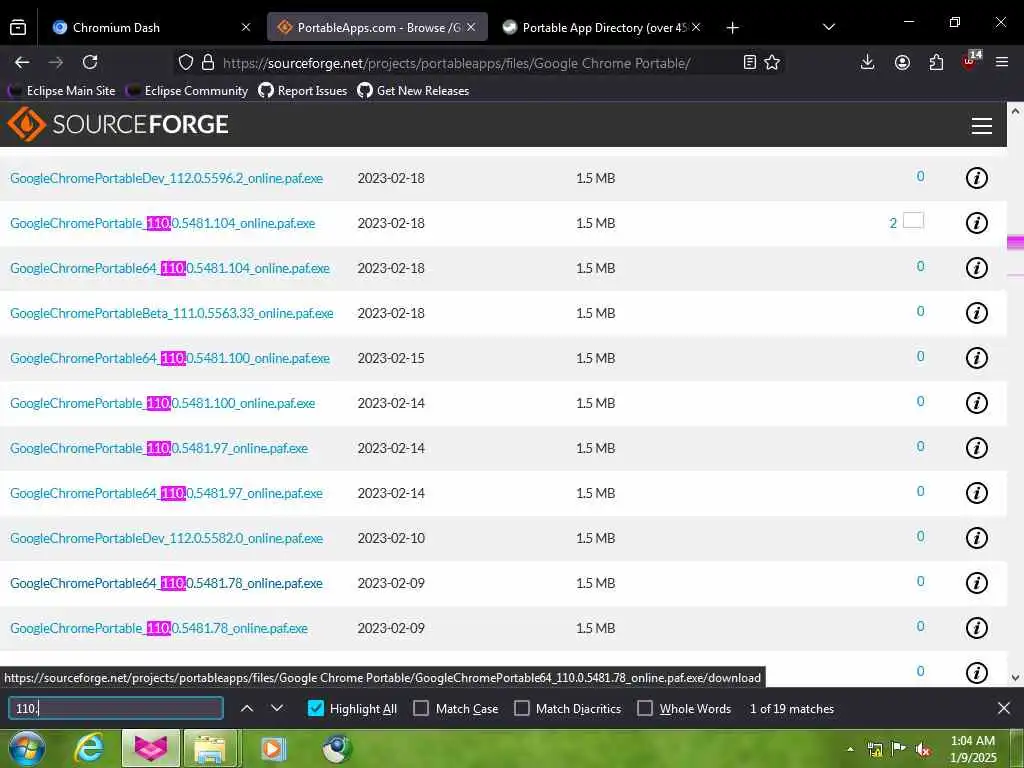Open the downloads panel icon
The height and width of the screenshot is (768, 1024).
point(867,62)
